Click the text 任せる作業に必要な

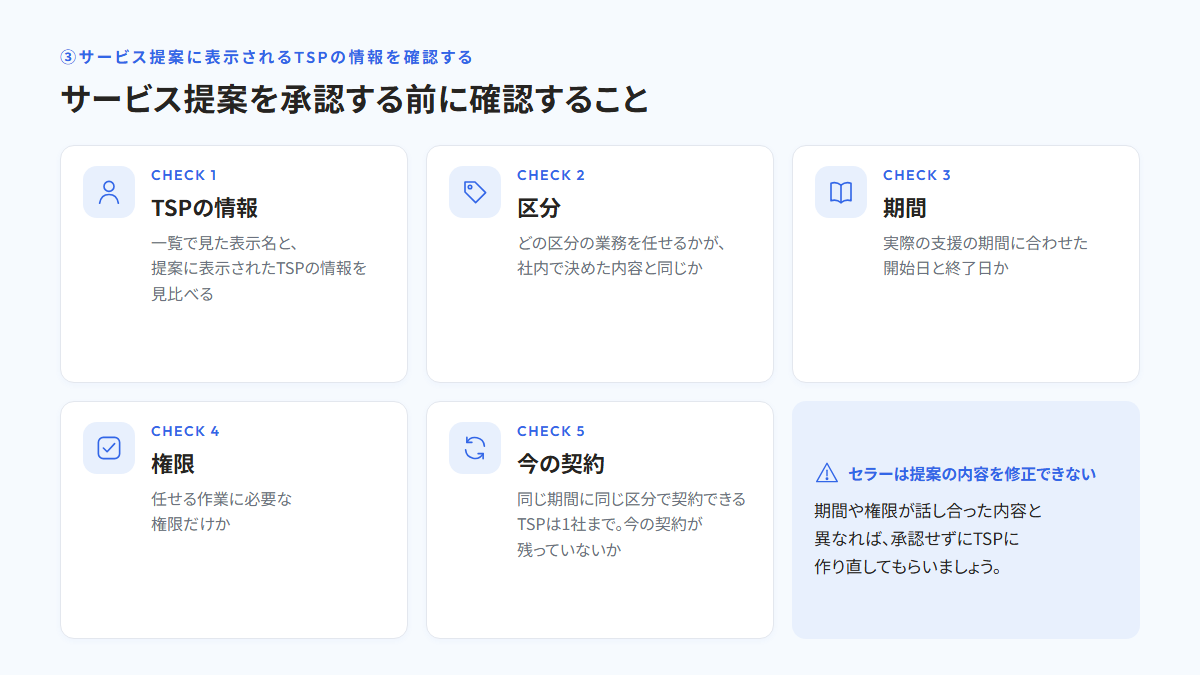coord(222,499)
